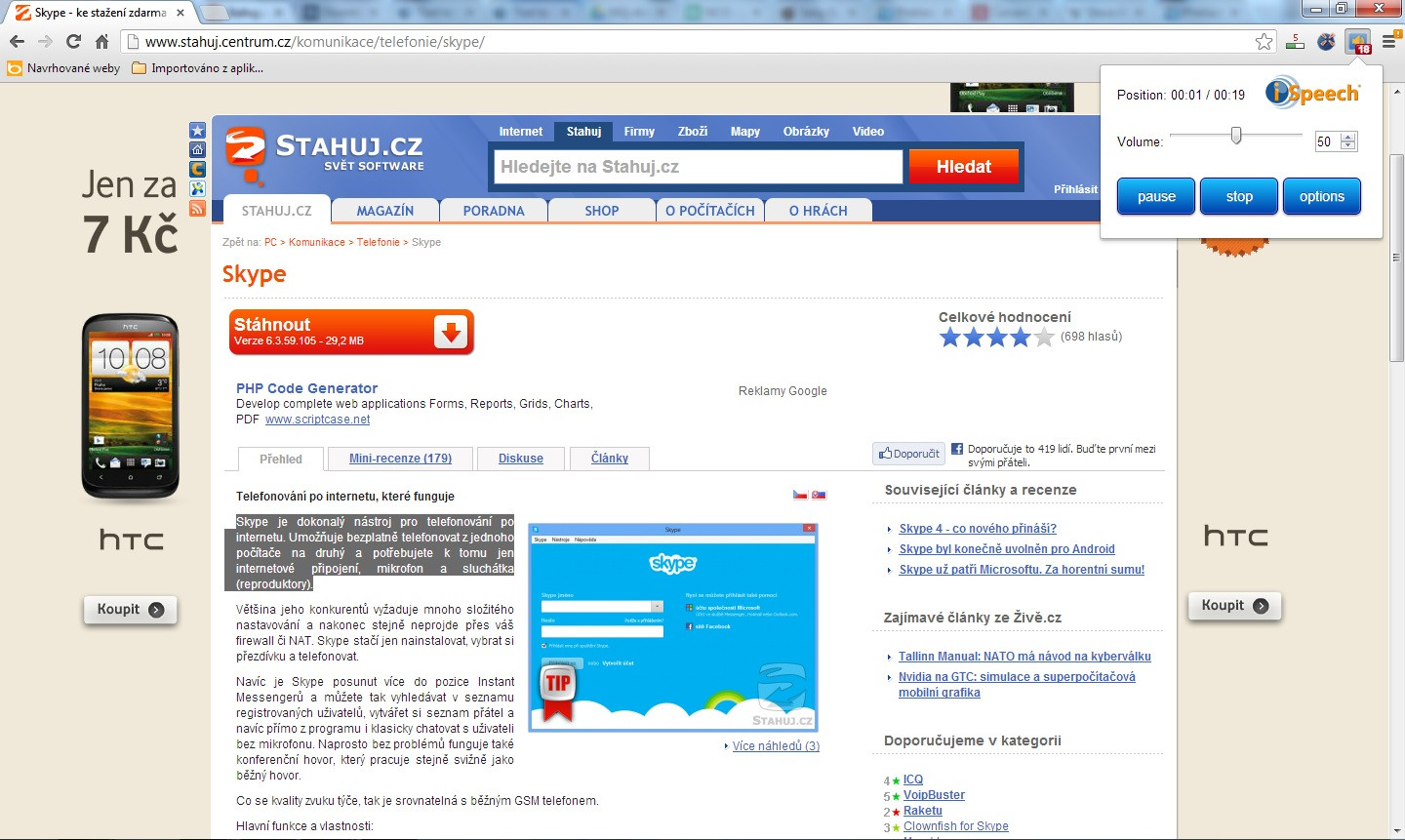Switch to the Diskuse tab
Viewport: 1405px width, 840px height.
(521, 459)
